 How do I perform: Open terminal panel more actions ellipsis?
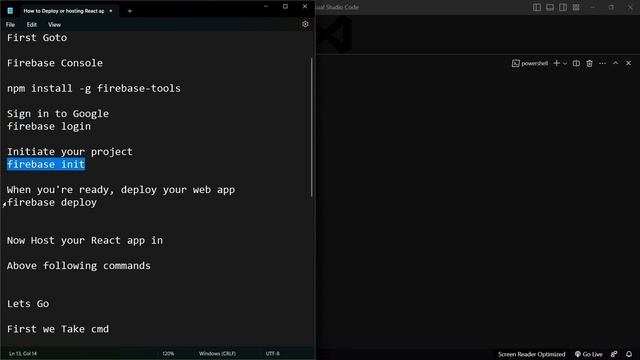tap(602, 64)
